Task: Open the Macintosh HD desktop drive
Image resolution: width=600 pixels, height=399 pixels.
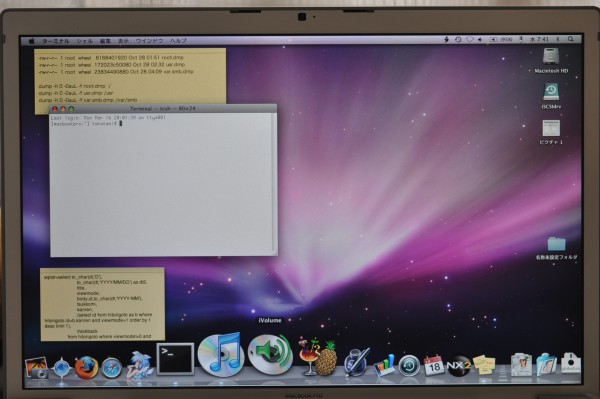Action: point(551,60)
